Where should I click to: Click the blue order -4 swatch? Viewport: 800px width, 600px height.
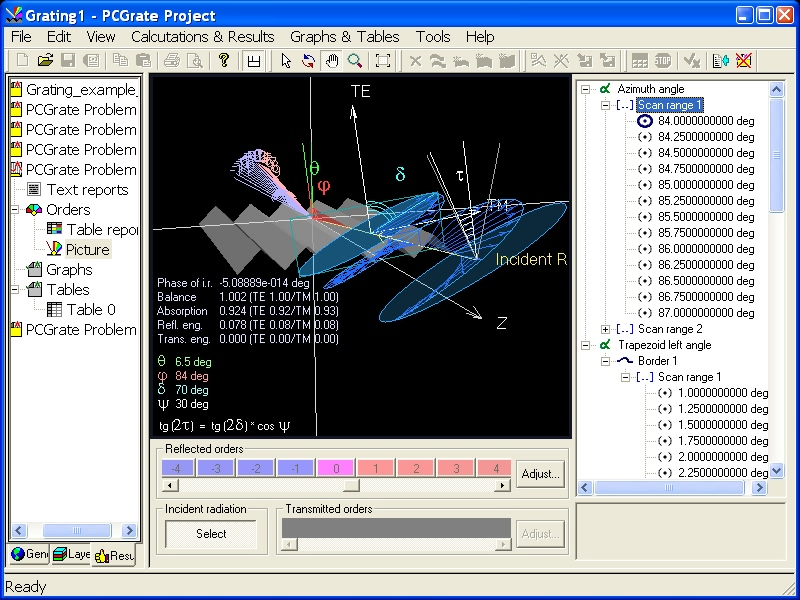(177, 468)
